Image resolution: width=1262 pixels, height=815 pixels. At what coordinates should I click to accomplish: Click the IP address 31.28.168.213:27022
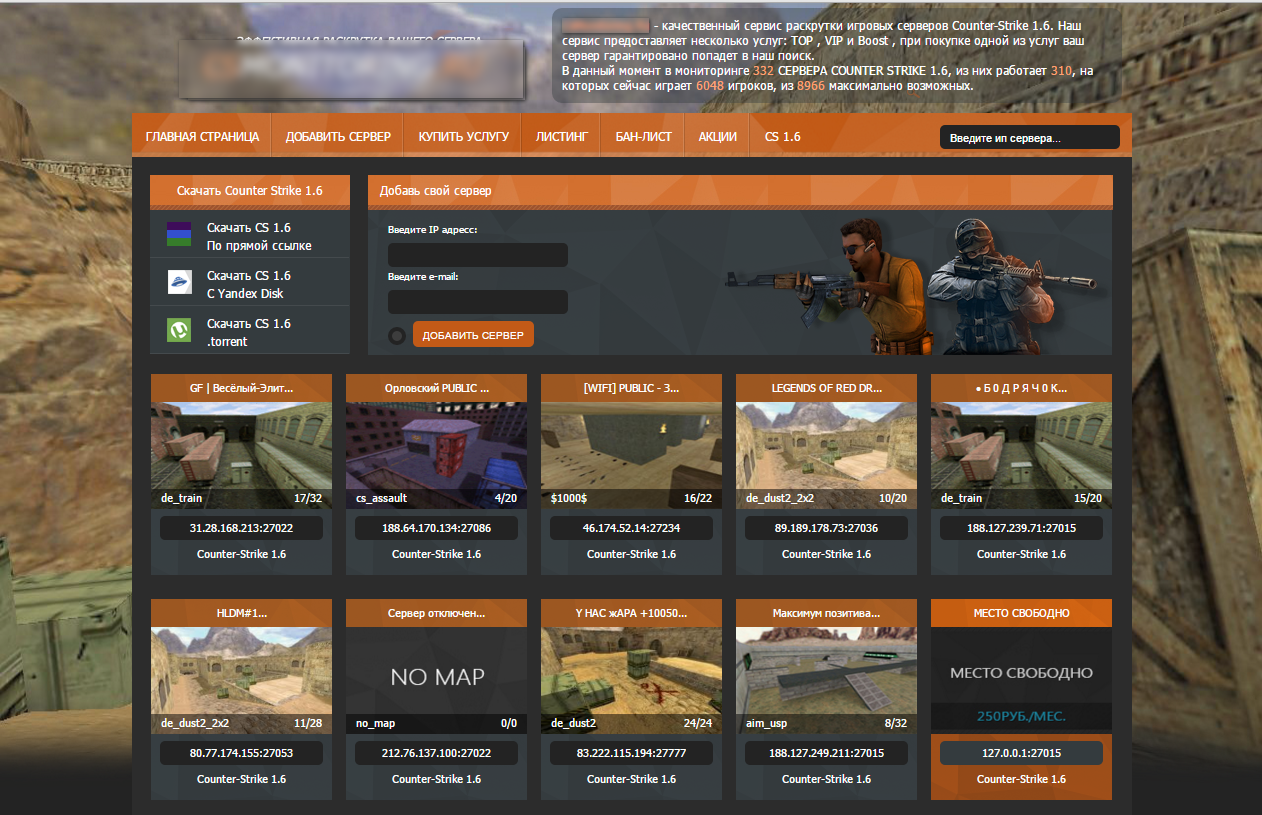pos(241,528)
